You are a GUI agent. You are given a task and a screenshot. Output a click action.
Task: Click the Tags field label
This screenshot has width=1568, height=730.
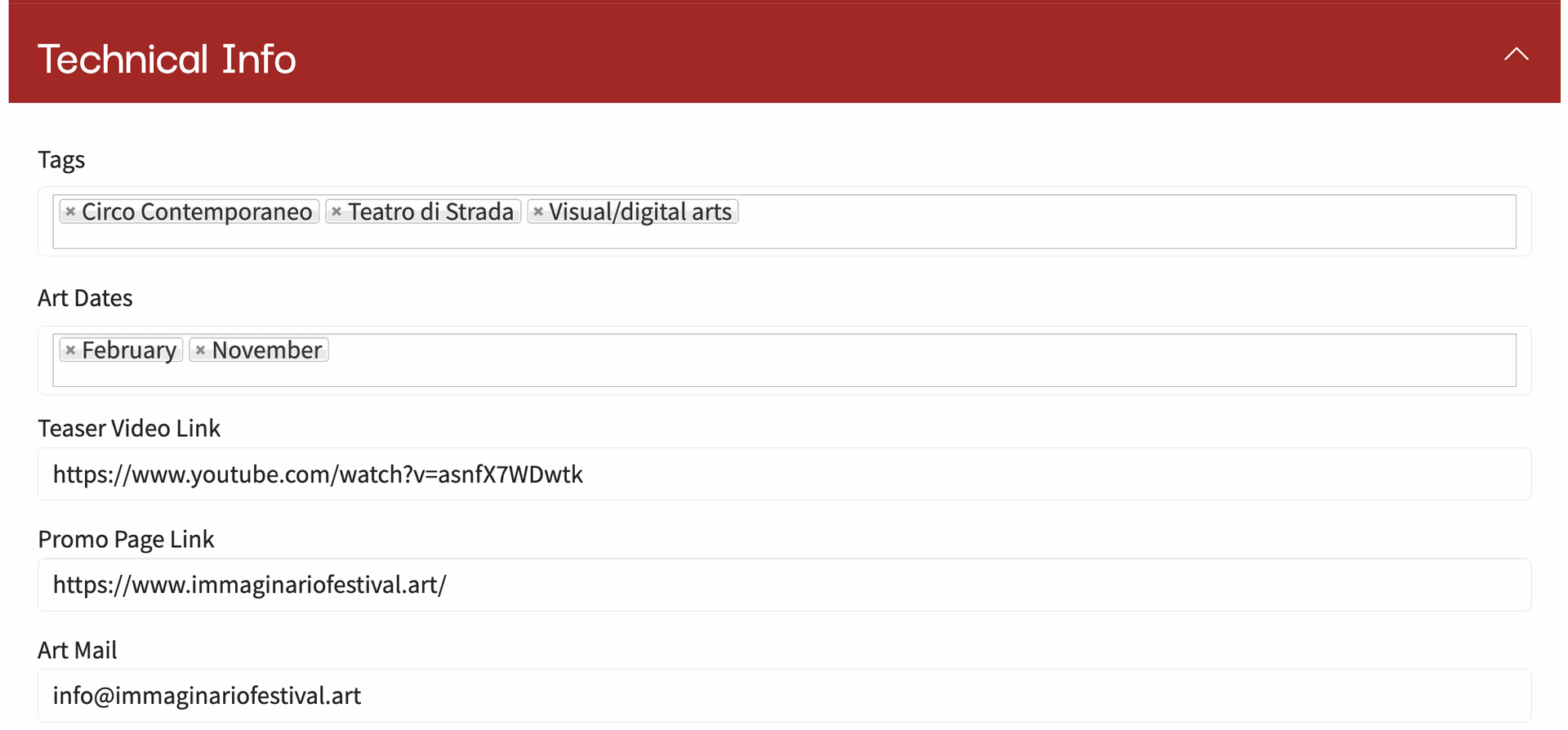pyautogui.click(x=61, y=160)
